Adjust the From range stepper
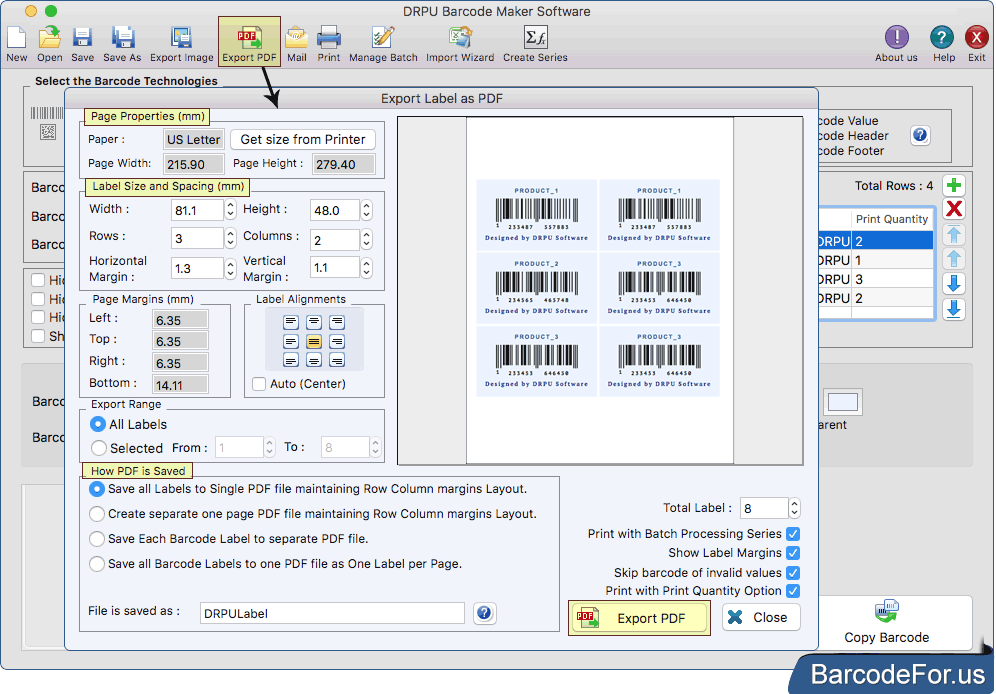The height and width of the screenshot is (694, 996). point(270,448)
